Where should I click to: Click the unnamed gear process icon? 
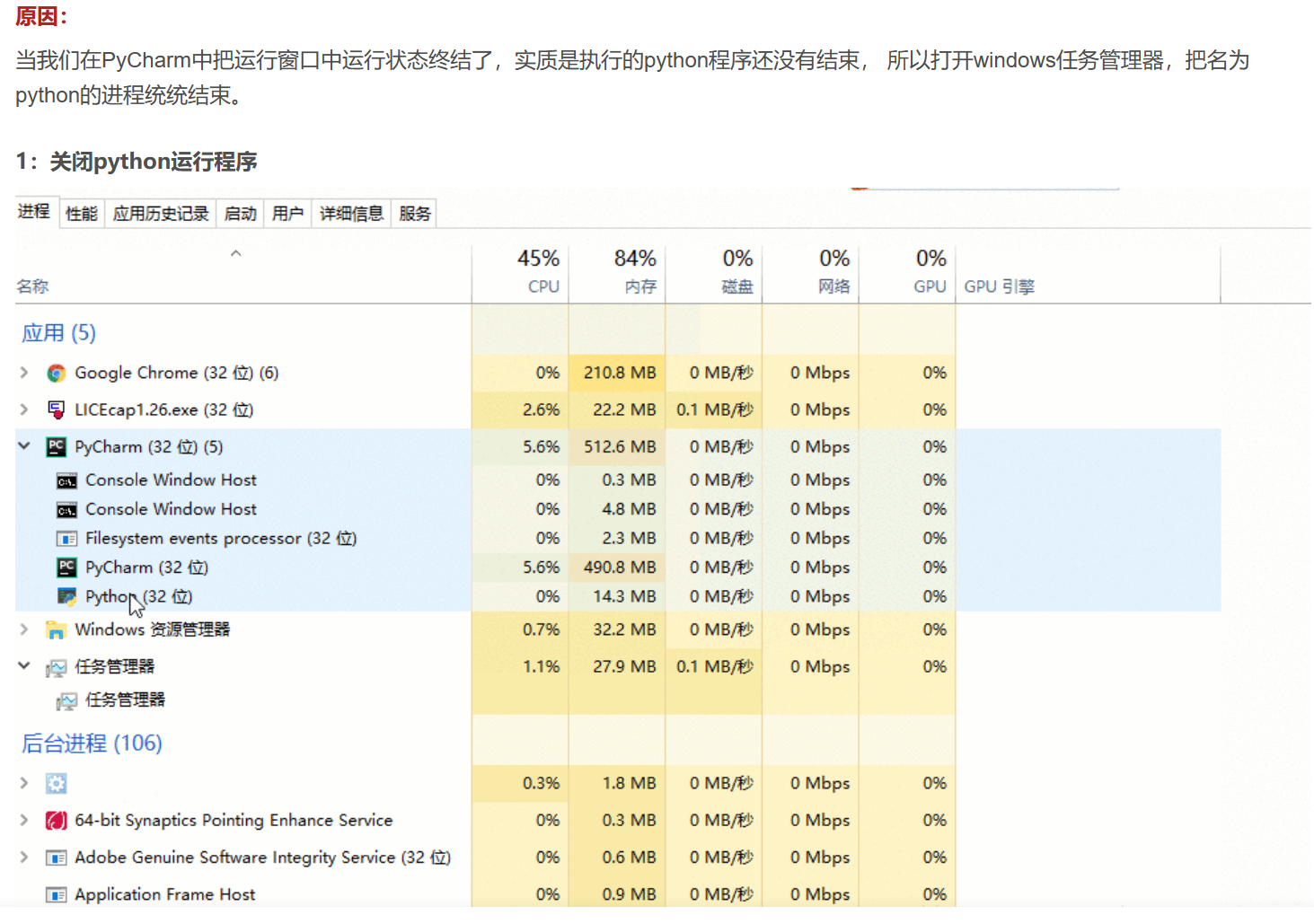click(57, 784)
